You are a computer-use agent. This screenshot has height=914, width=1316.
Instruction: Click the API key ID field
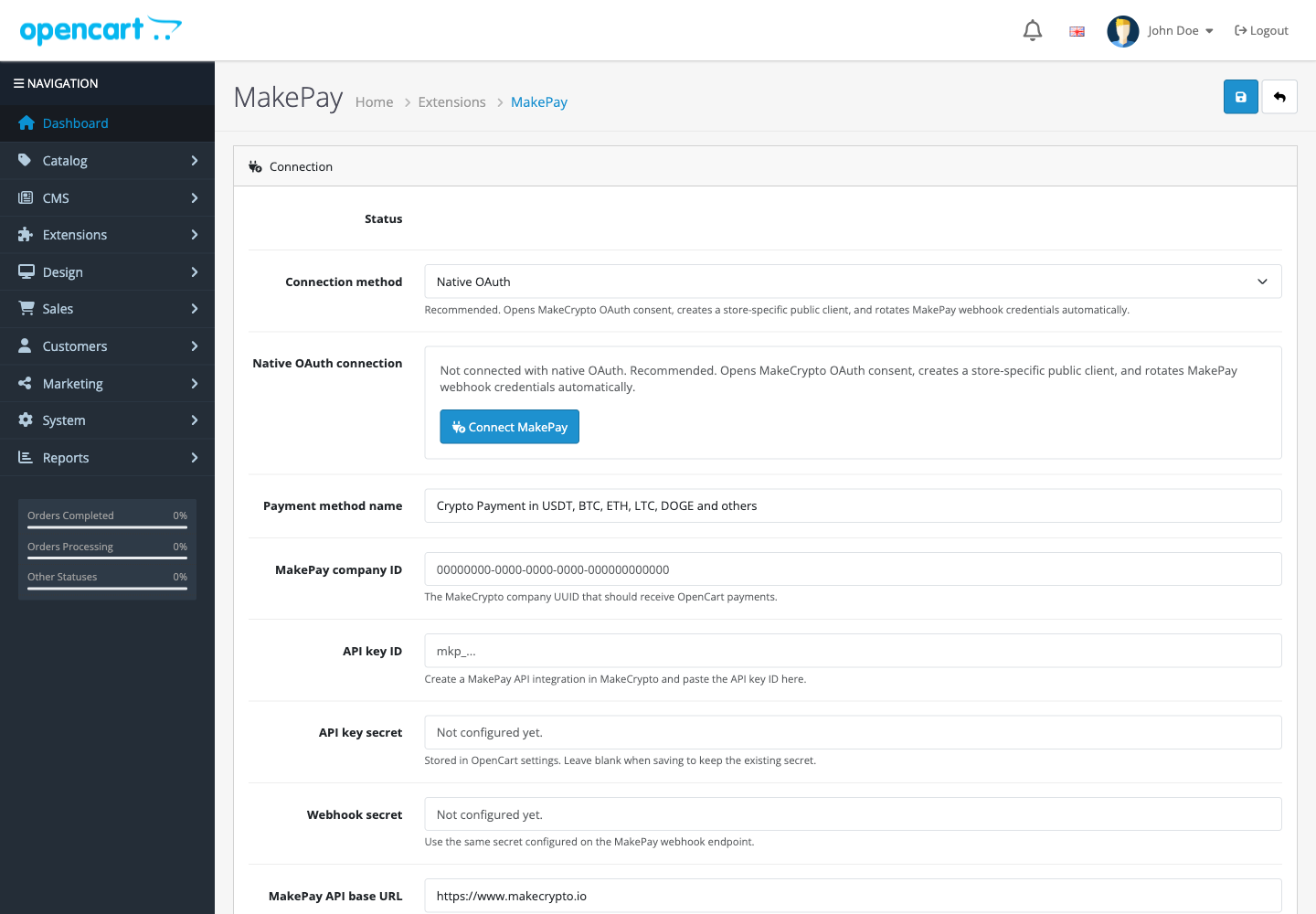pos(853,651)
